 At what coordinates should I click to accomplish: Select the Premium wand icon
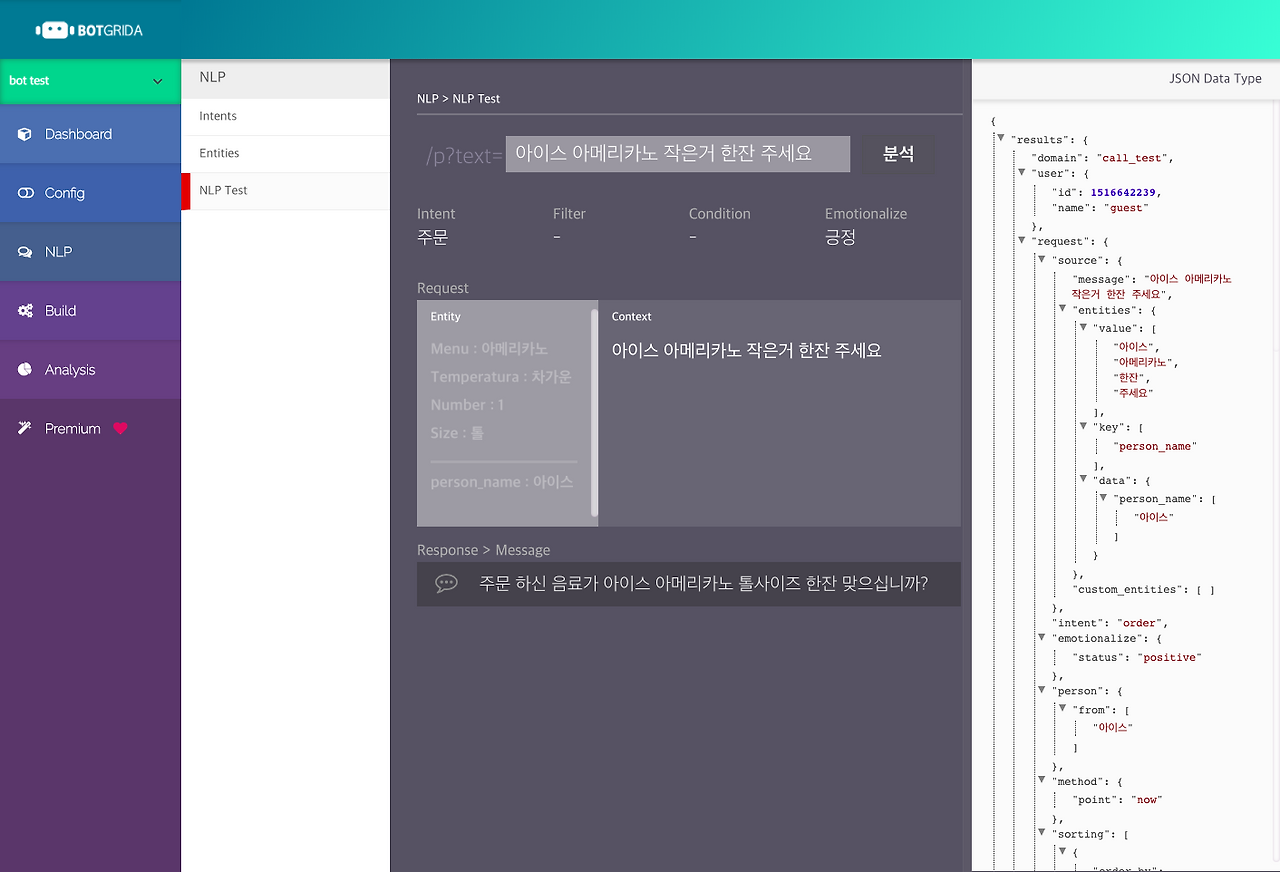click(x=24, y=428)
